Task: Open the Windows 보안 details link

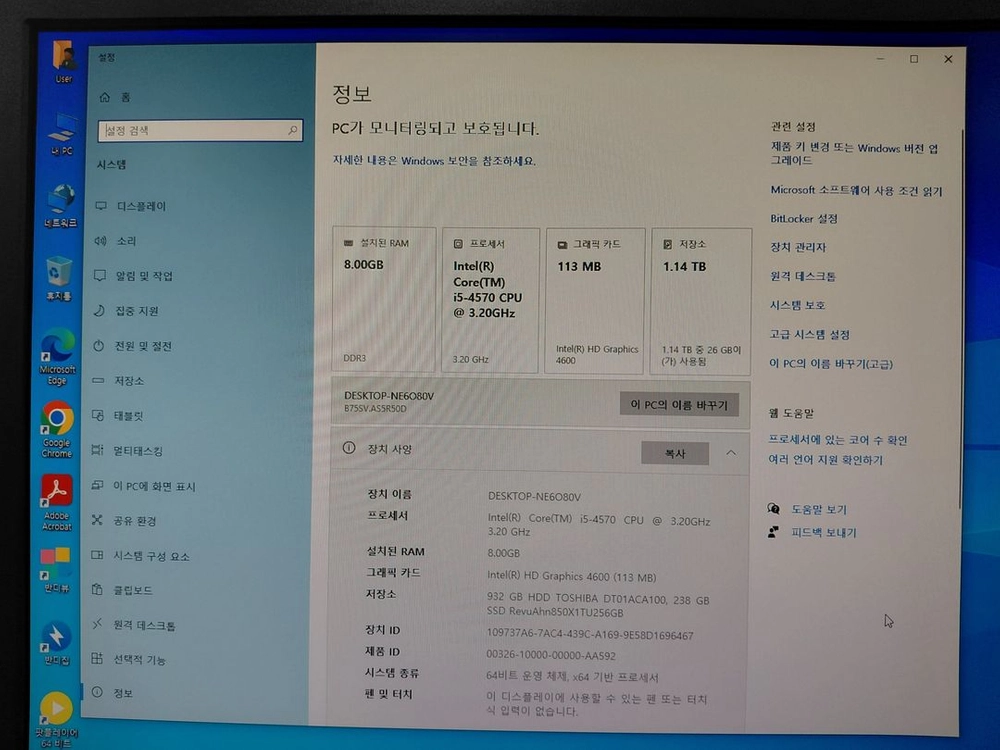Action: pos(434,161)
